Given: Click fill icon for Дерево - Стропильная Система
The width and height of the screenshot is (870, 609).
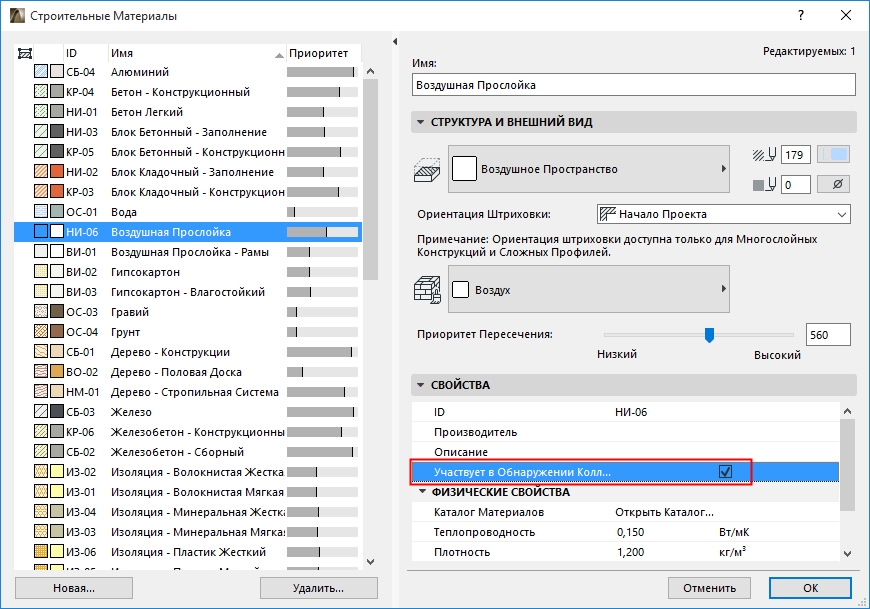Looking at the screenshot, I should click(x=41, y=391).
